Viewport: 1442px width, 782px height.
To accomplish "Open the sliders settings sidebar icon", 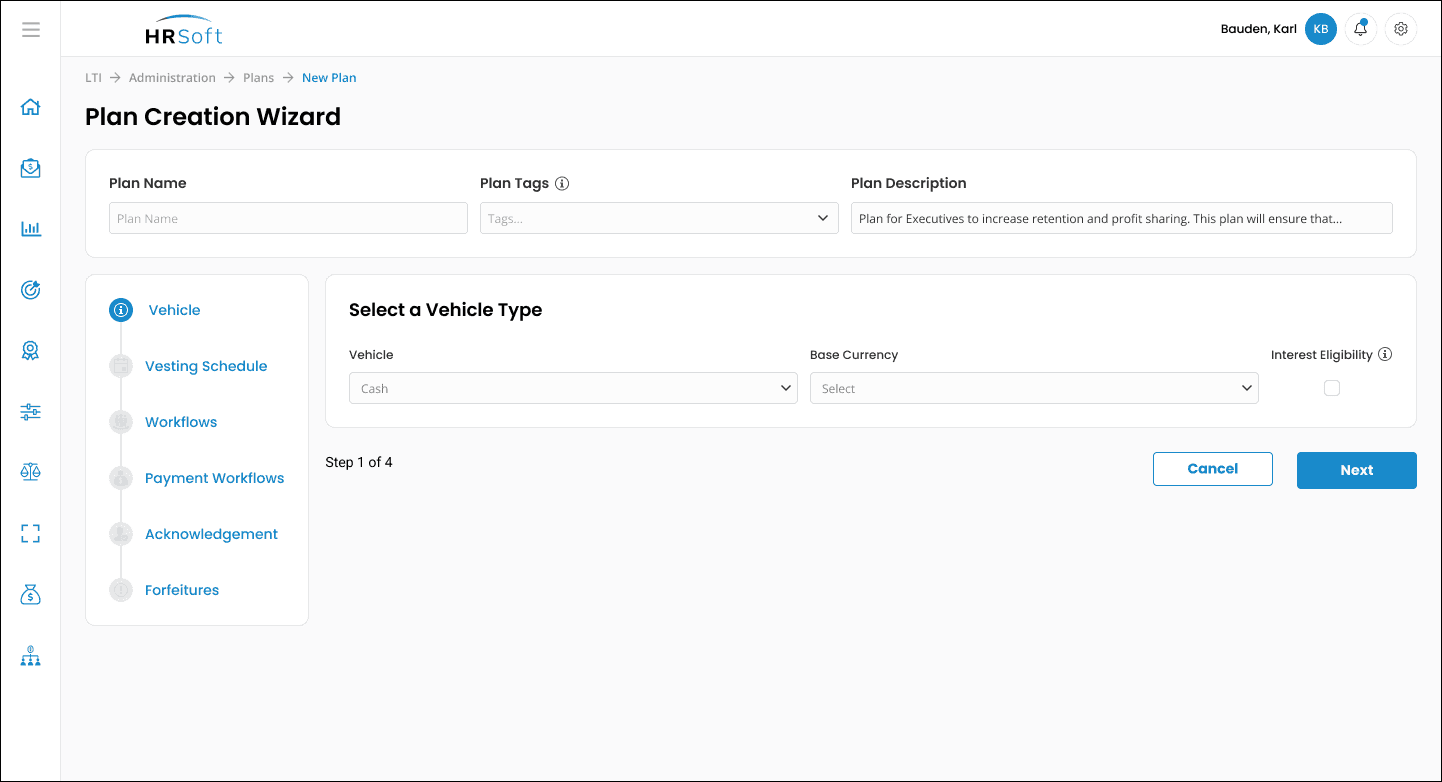I will click(x=31, y=411).
